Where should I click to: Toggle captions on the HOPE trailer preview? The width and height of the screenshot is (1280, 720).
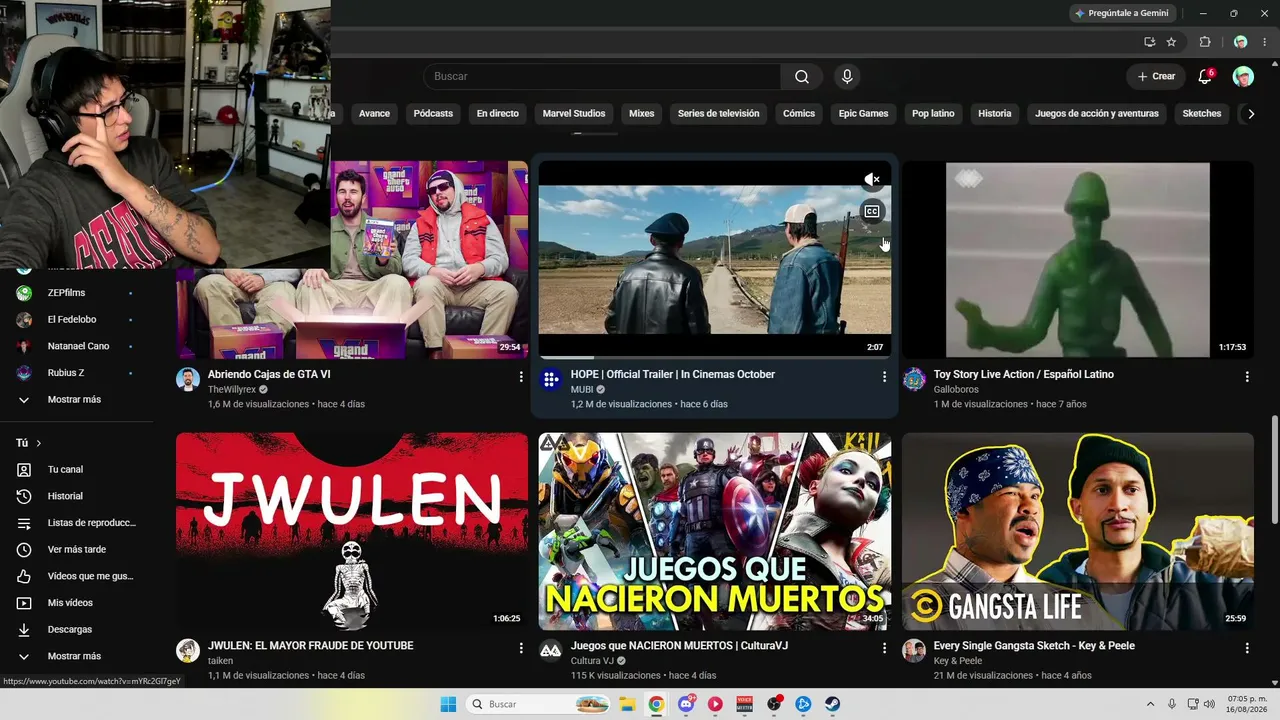coord(872,211)
